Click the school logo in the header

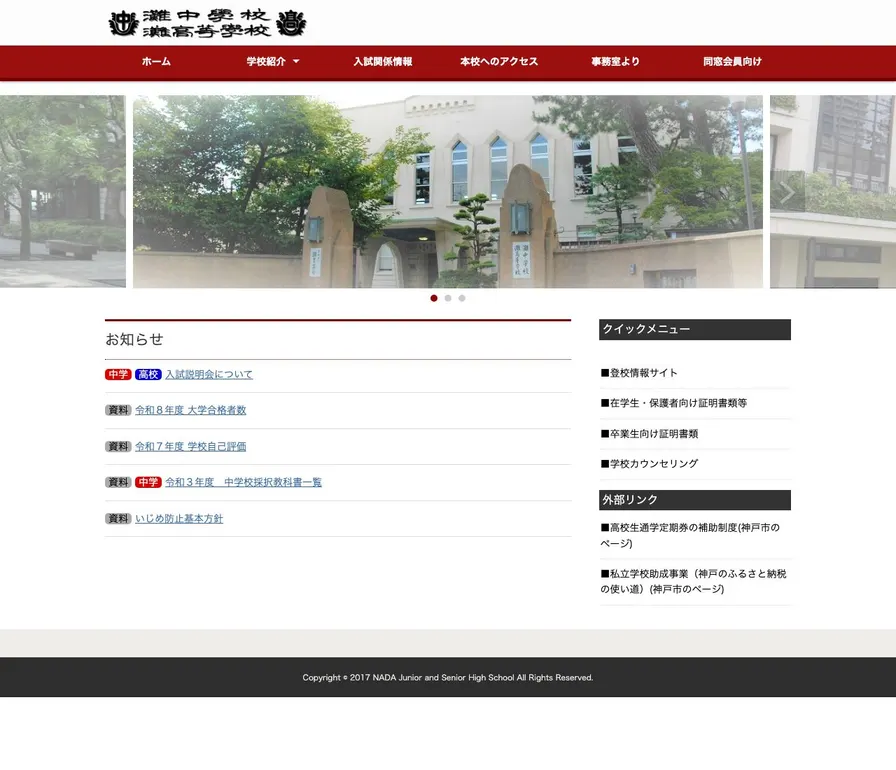[x=207, y=23]
